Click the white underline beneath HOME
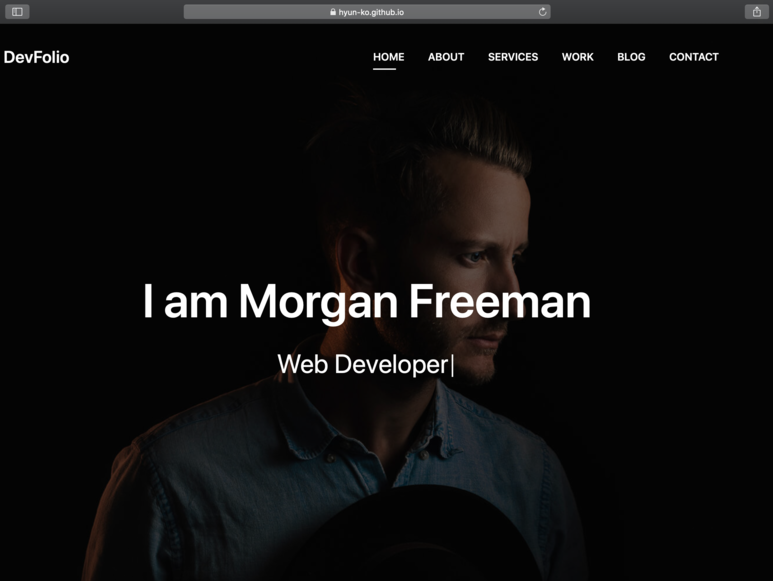This screenshot has height=581, width=773. [385, 69]
